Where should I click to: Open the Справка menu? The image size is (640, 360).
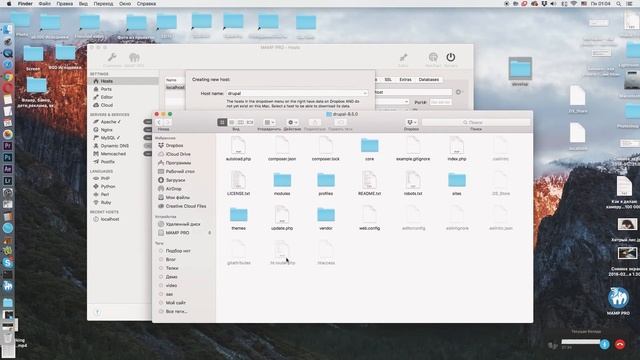click(x=146, y=4)
